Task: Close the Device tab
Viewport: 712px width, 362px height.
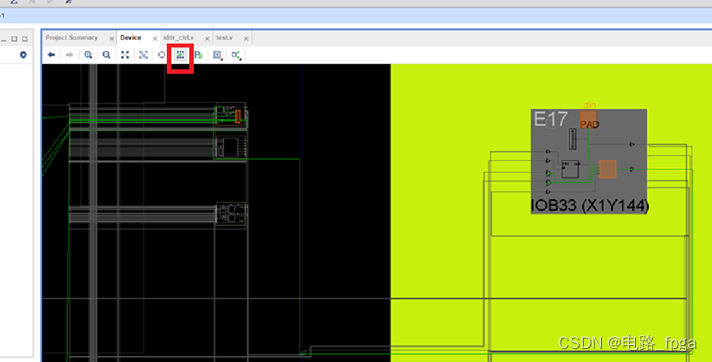Action: (155, 39)
